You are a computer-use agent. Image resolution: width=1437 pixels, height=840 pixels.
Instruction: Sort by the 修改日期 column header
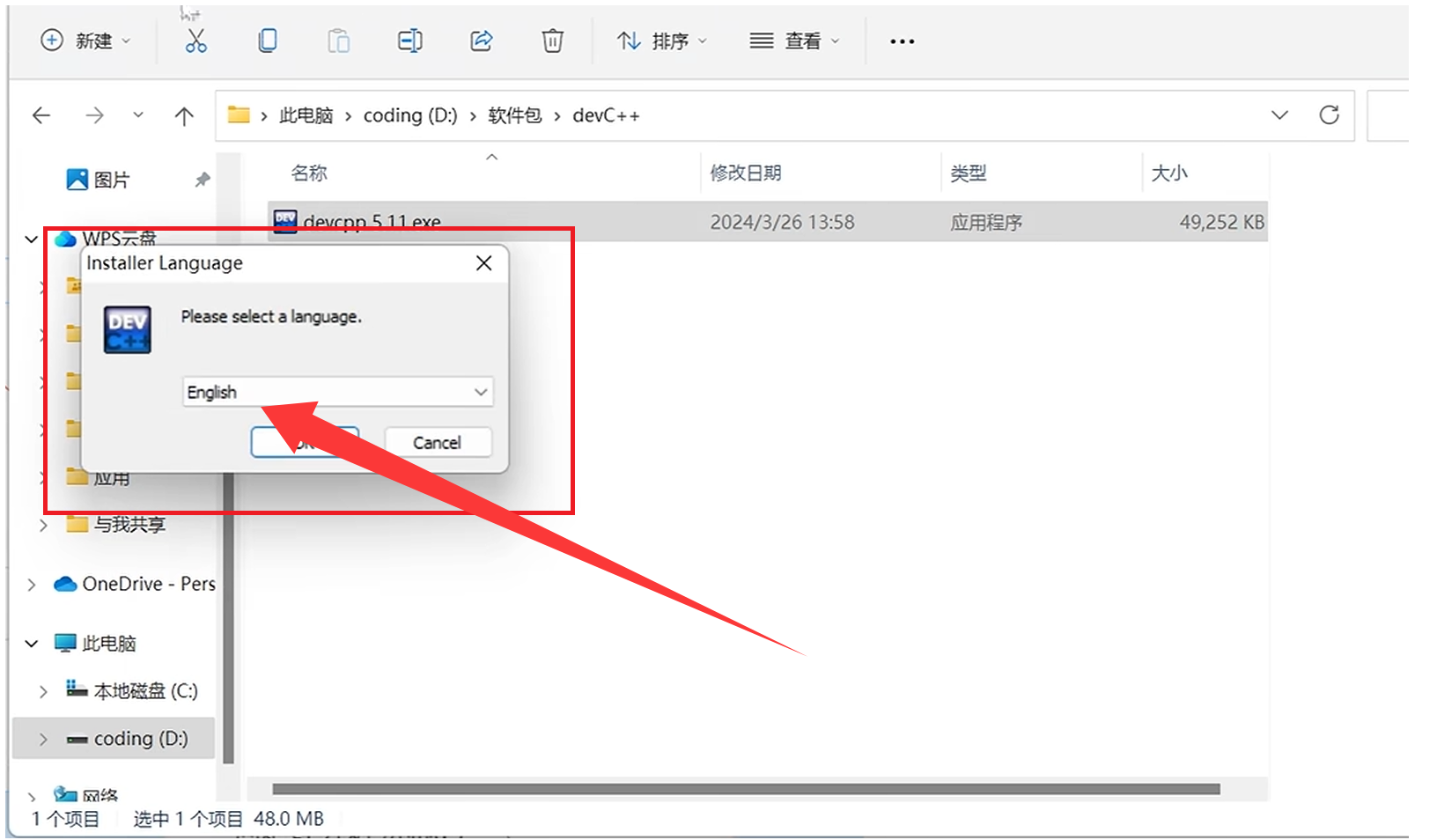(746, 173)
